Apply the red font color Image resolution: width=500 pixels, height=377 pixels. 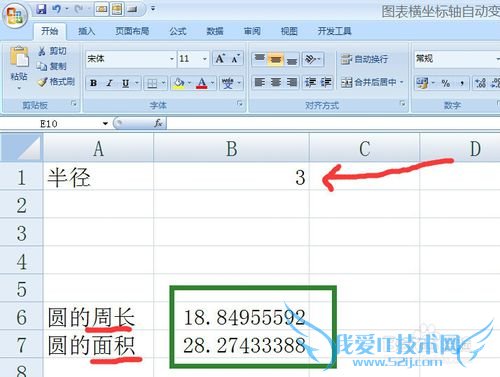(202, 83)
